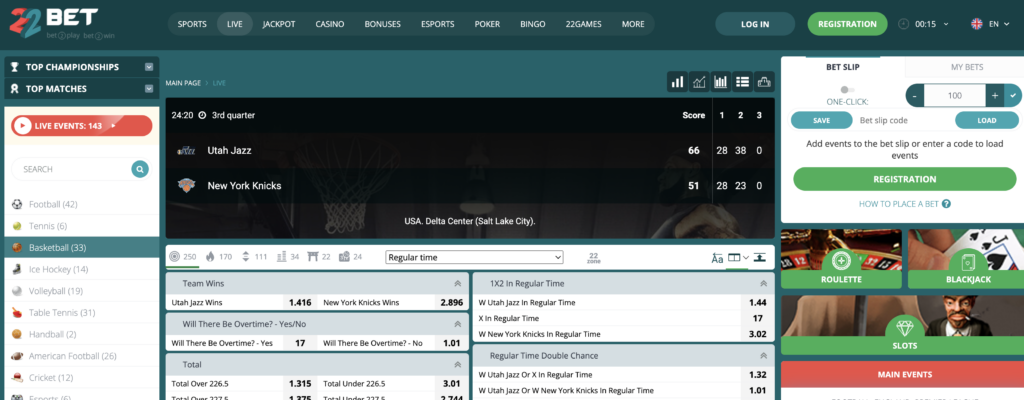Click the Utah Jazz team logo
The width and height of the screenshot is (1024, 400).
tap(186, 150)
